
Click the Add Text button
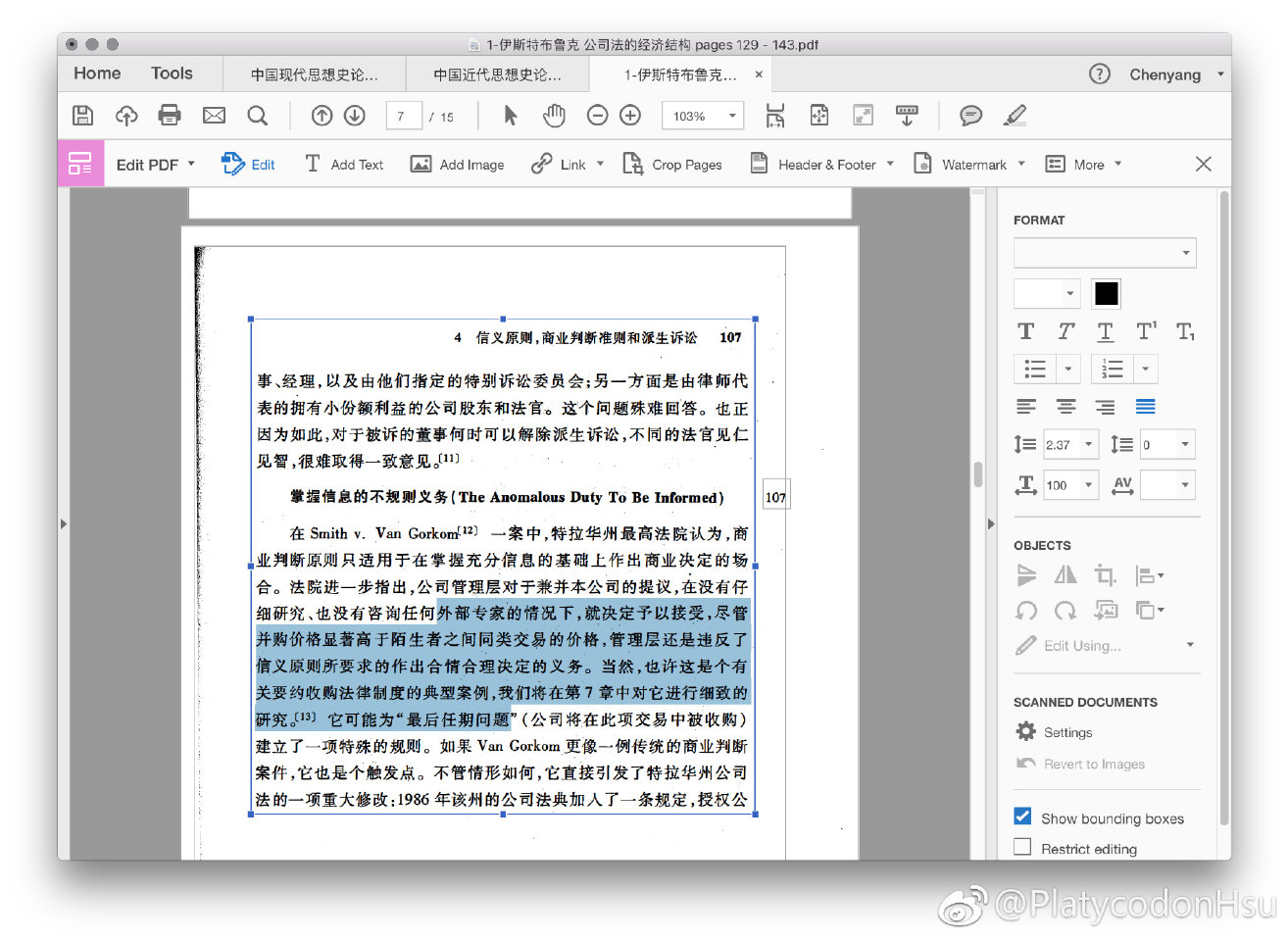point(344,165)
